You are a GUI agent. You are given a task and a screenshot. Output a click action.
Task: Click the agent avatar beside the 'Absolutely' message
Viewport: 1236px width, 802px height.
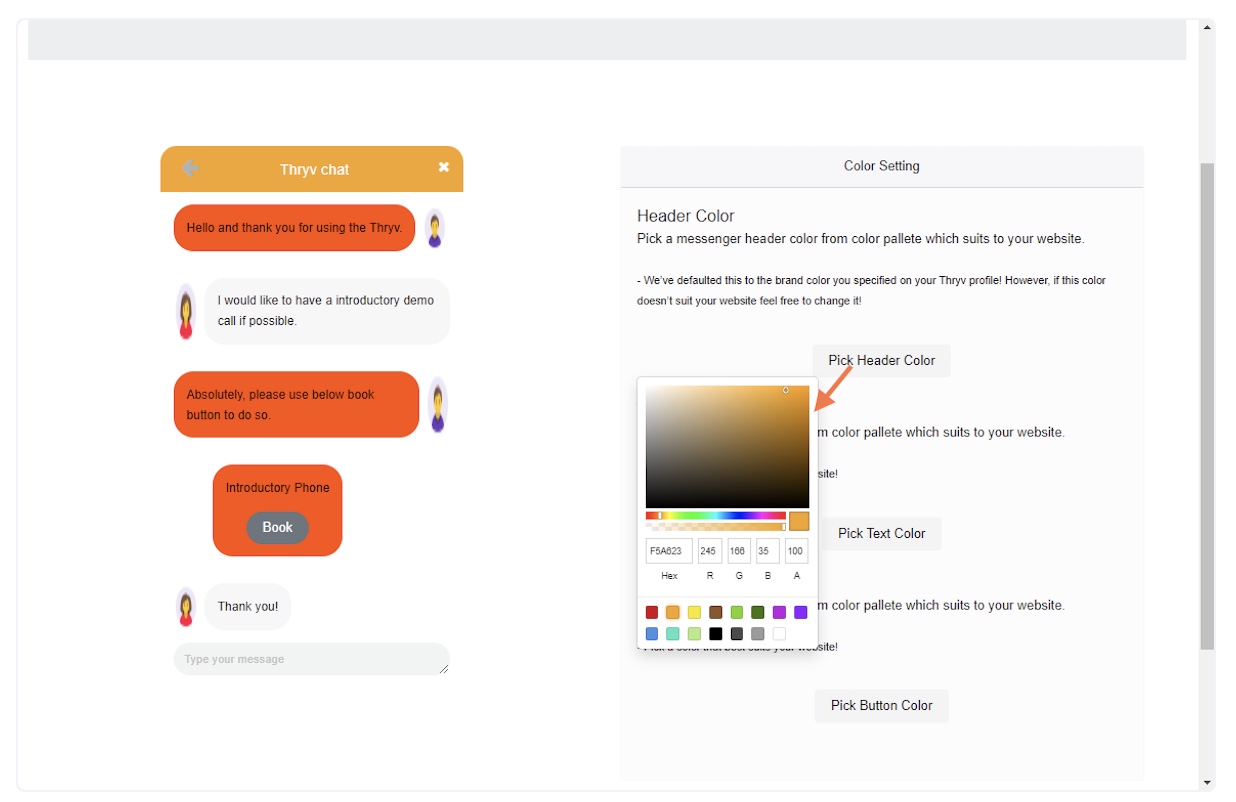(x=437, y=405)
